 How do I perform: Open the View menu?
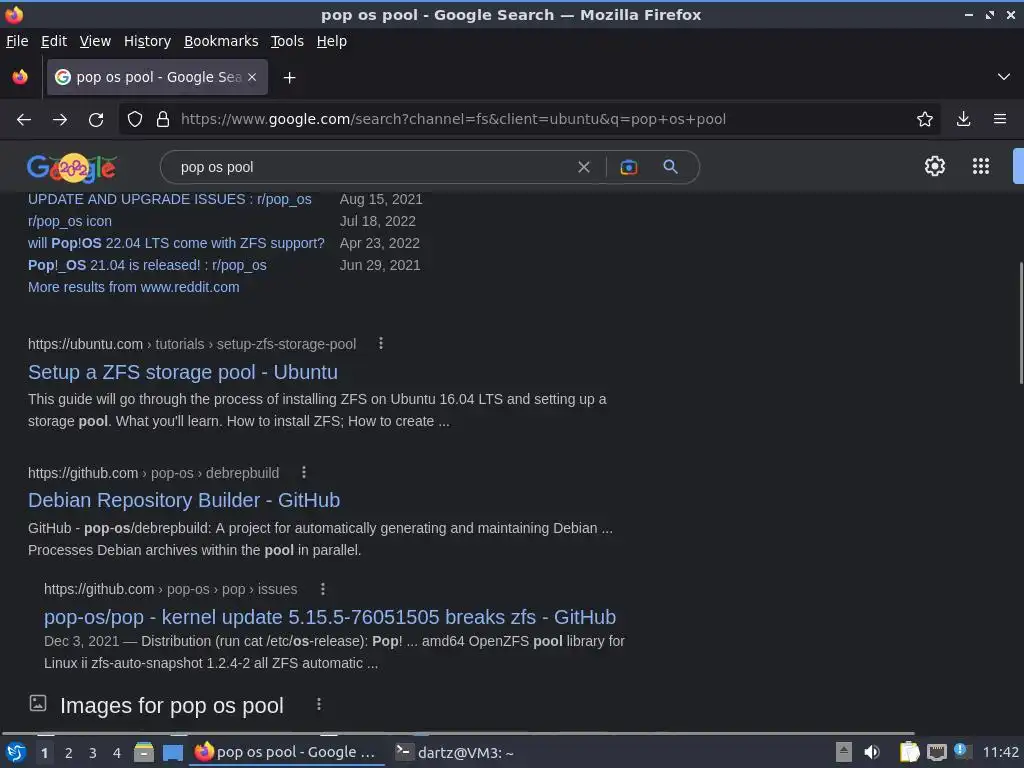(95, 41)
